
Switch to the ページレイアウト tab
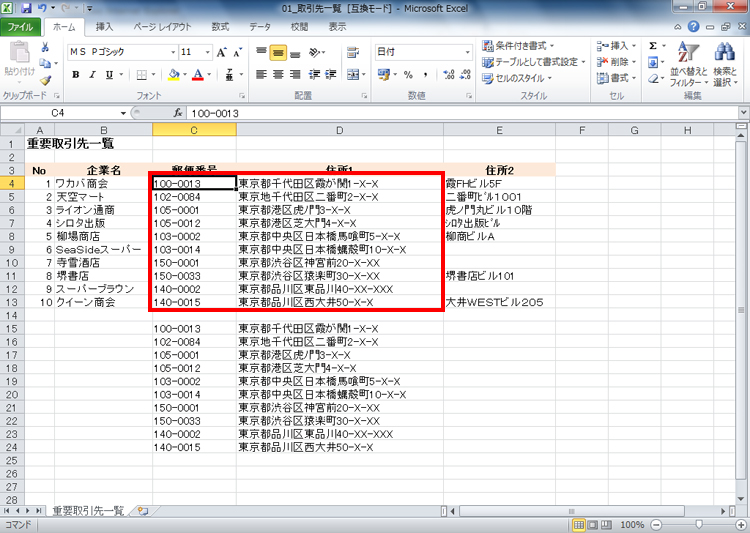tap(162, 27)
